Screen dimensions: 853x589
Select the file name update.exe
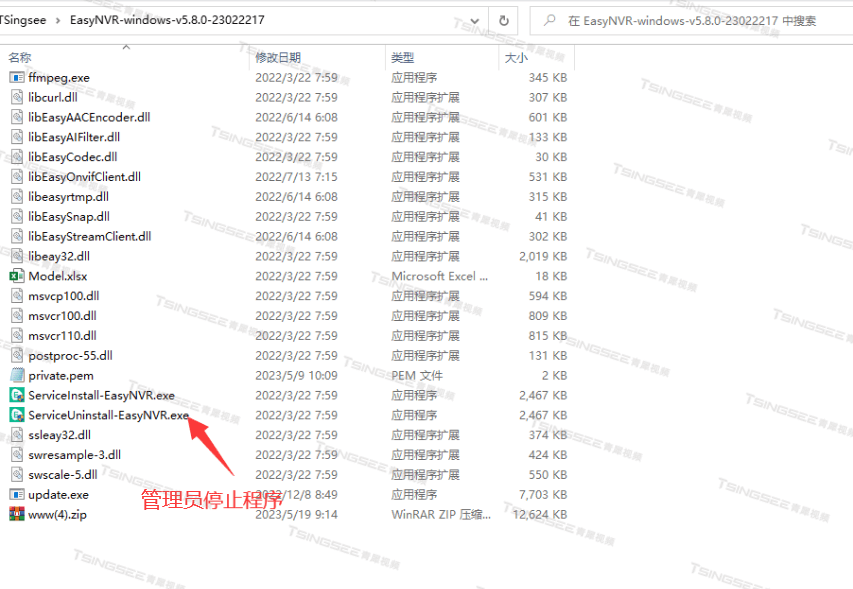coord(58,495)
